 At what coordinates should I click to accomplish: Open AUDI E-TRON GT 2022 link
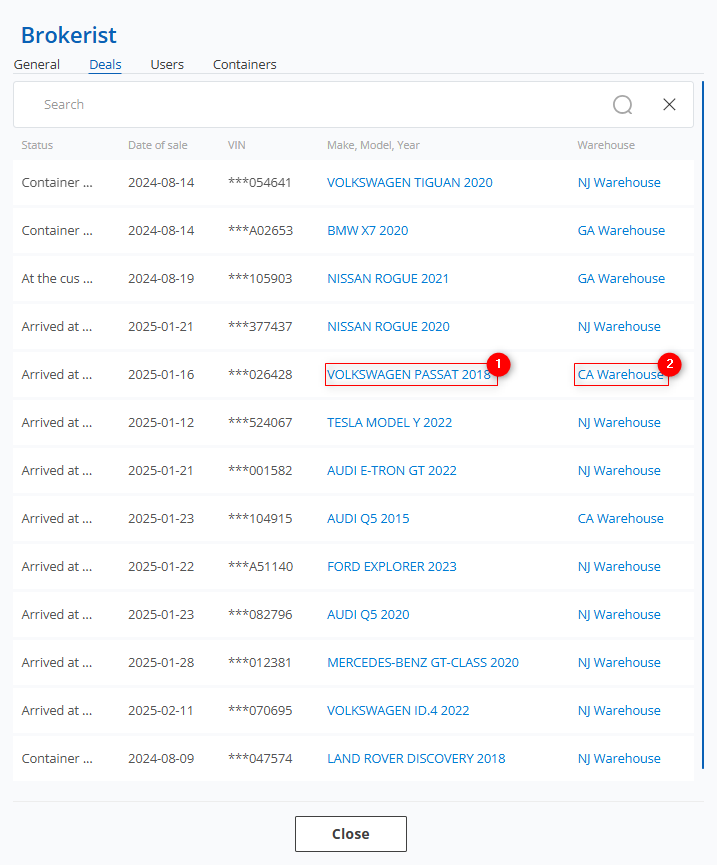click(x=392, y=471)
